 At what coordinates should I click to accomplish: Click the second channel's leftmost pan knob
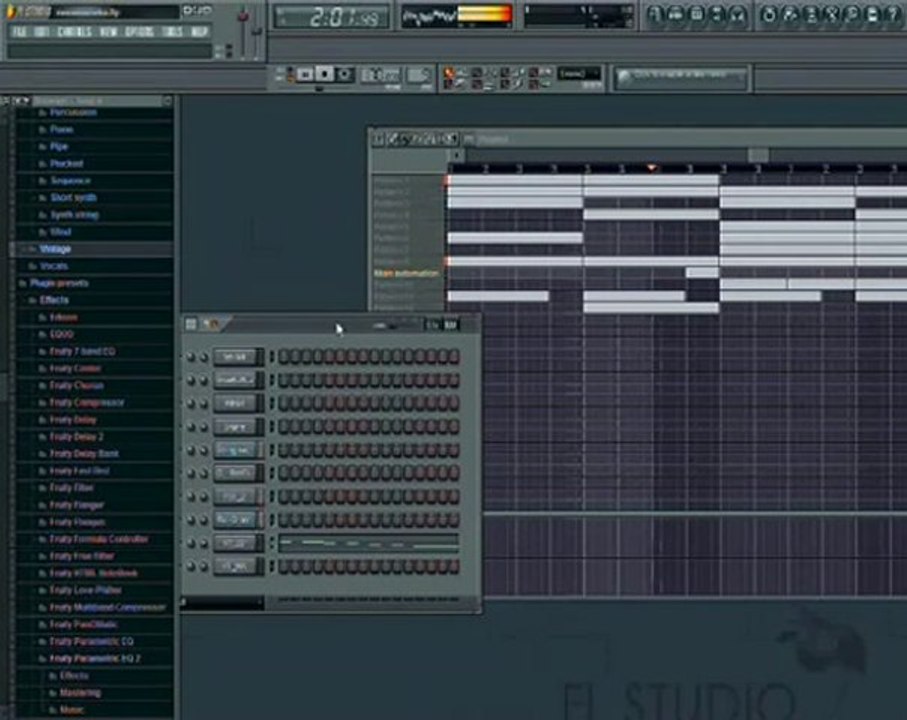click(x=190, y=381)
